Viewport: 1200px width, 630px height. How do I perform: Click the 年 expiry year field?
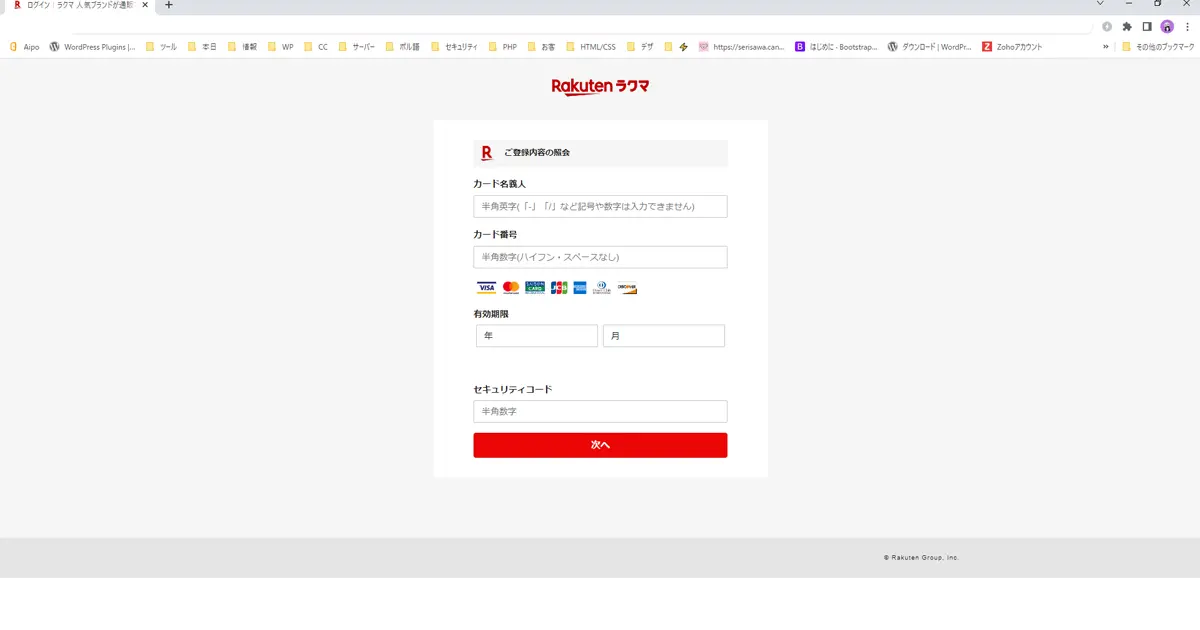pos(537,336)
